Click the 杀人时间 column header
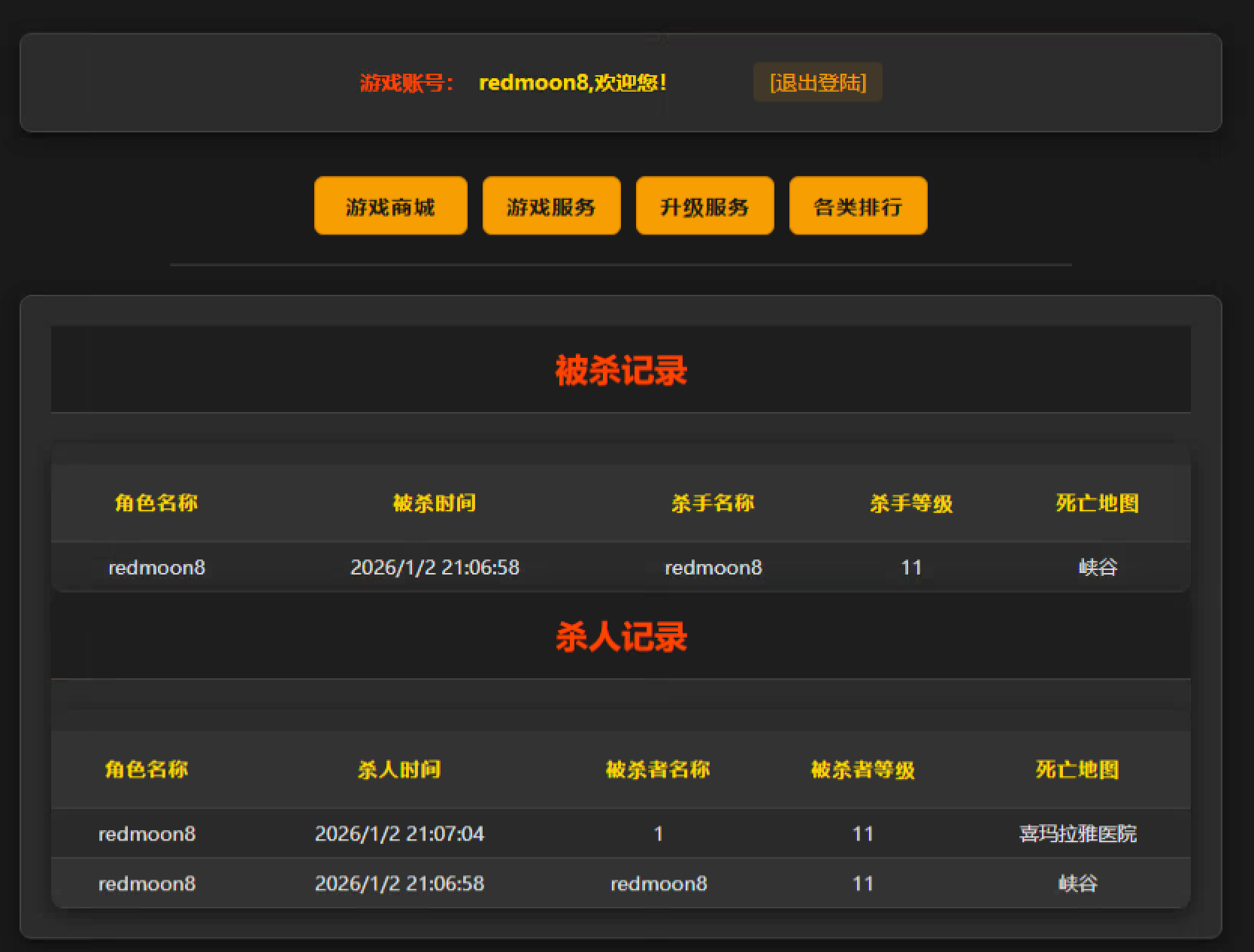This screenshot has width=1254, height=952. click(x=399, y=769)
